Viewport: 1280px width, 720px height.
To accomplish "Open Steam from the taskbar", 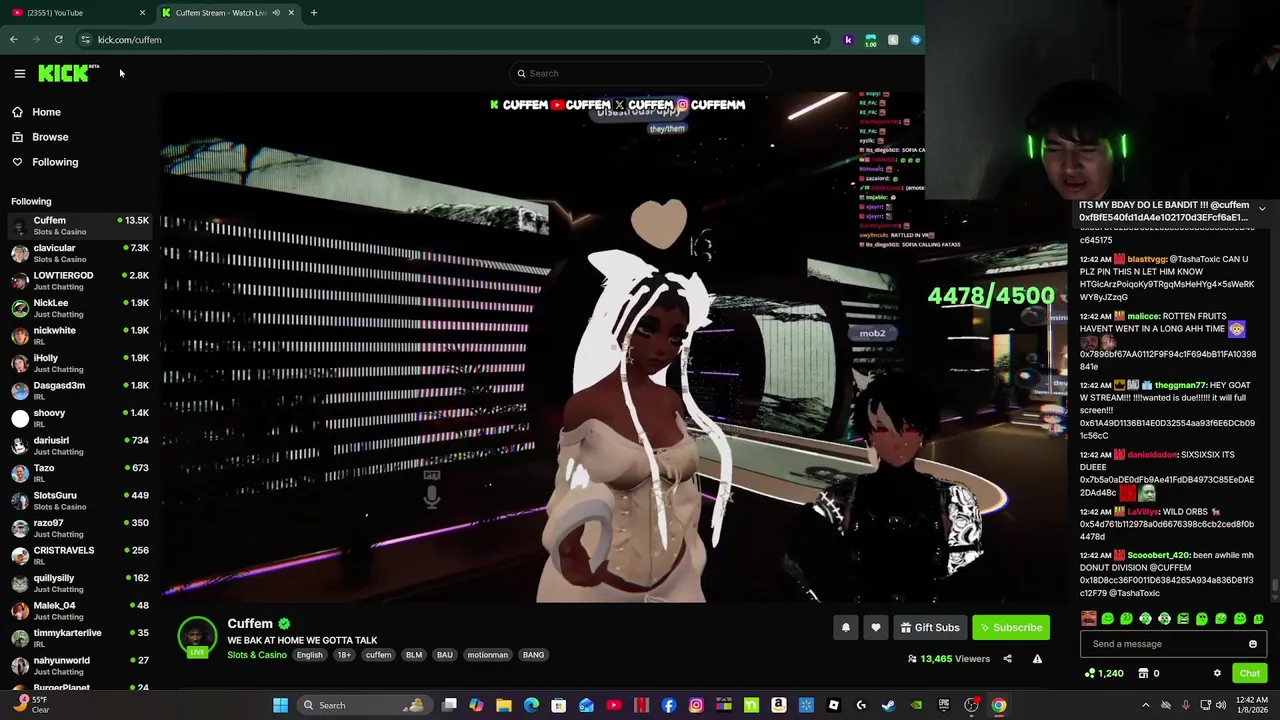I will coord(888,705).
